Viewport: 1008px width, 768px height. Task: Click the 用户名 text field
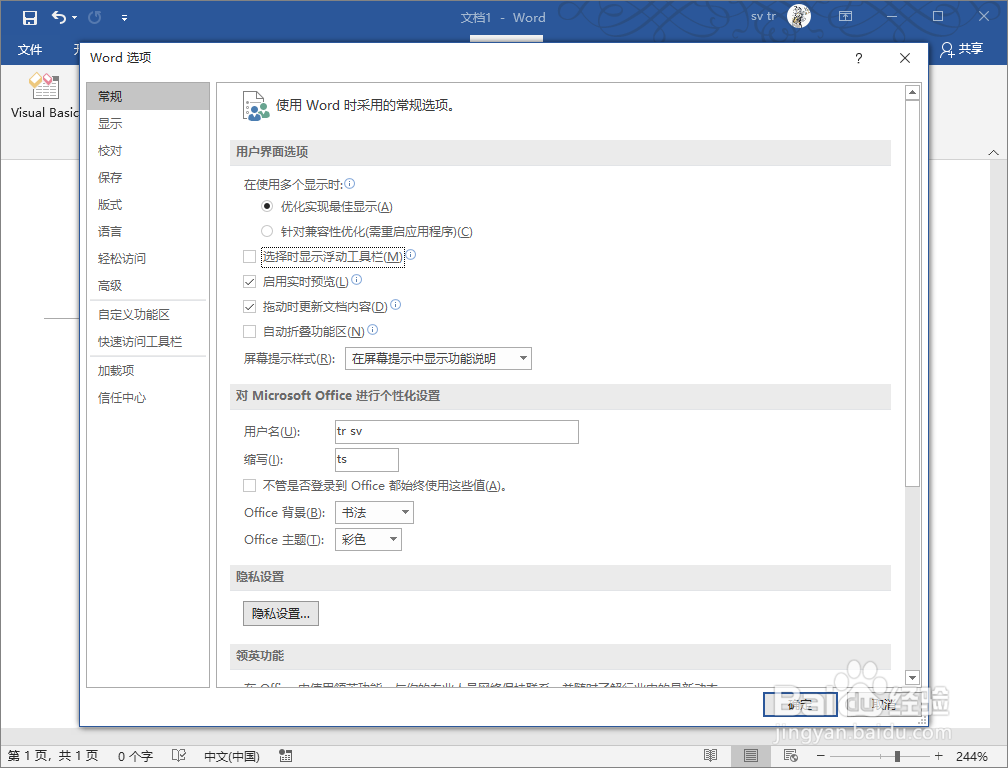tap(457, 432)
